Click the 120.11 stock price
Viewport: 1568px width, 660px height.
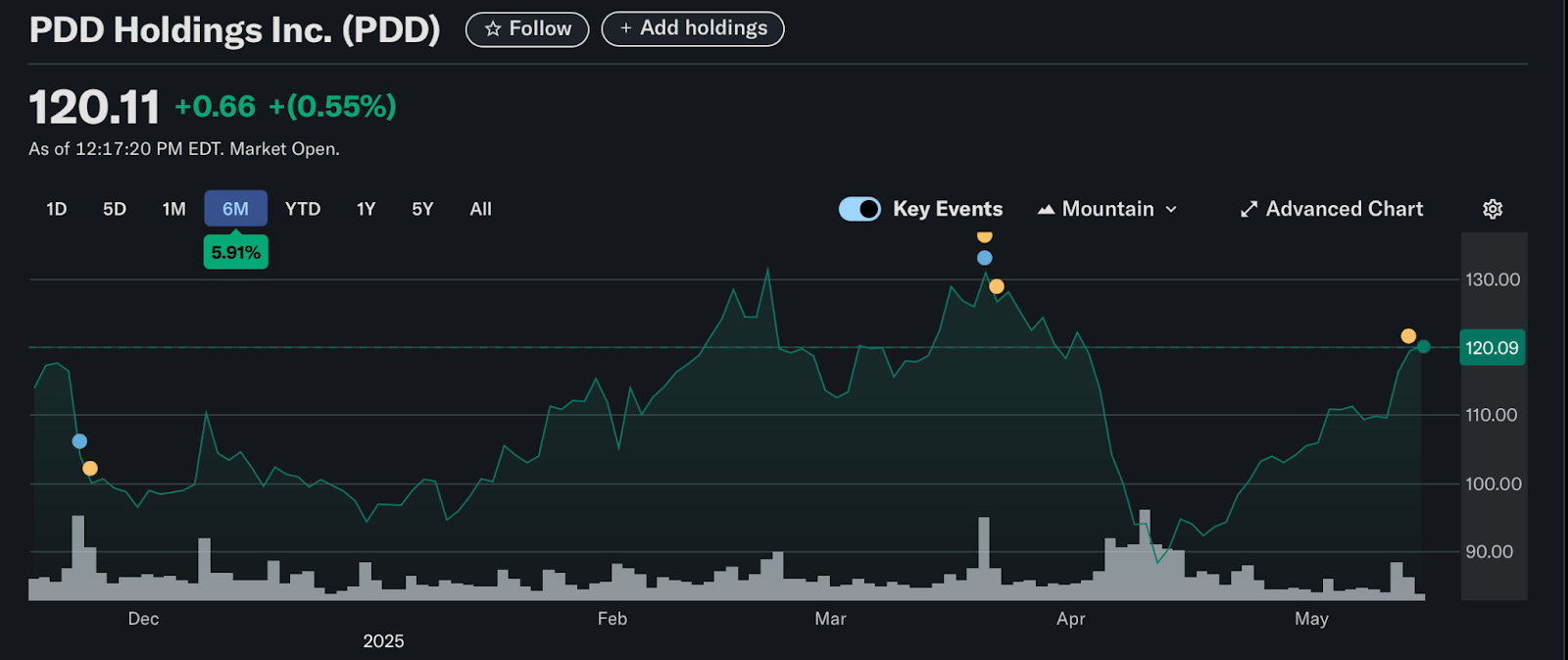point(94,107)
